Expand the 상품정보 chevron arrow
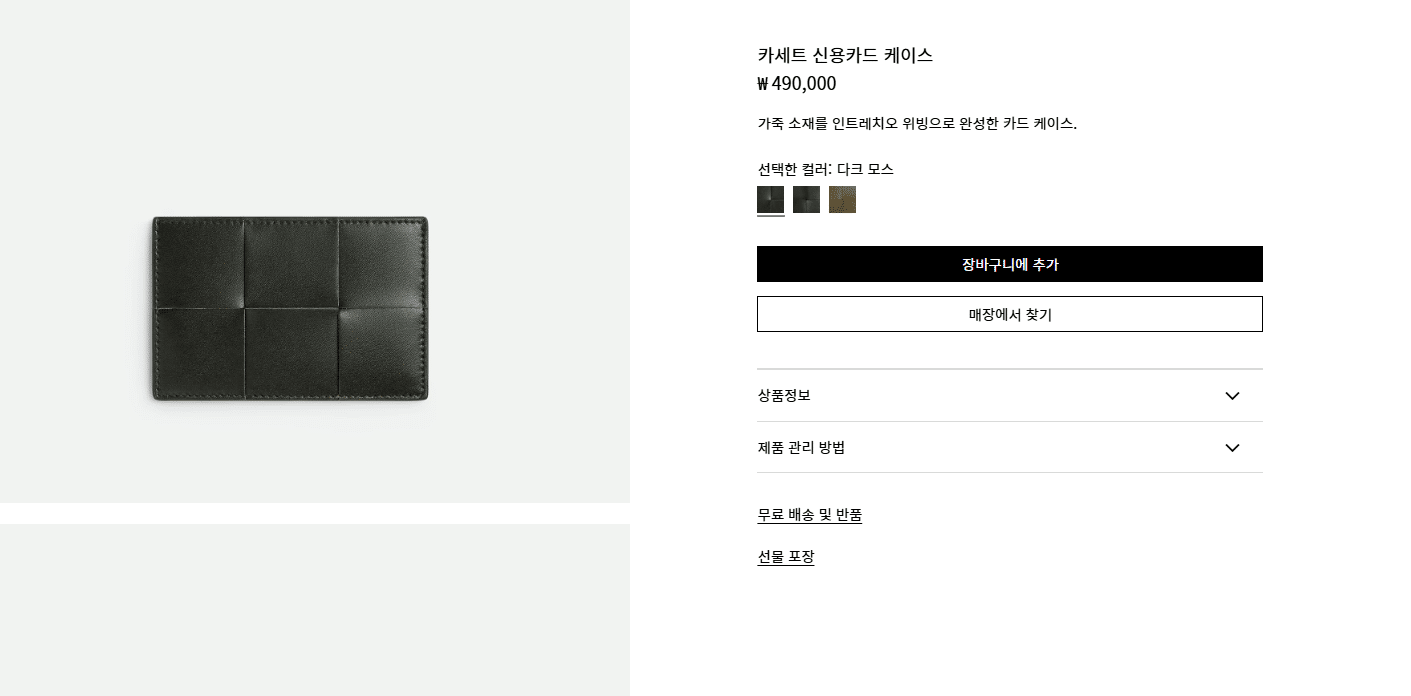Image resolution: width=1411 pixels, height=696 pixels. coord(1232,396)
